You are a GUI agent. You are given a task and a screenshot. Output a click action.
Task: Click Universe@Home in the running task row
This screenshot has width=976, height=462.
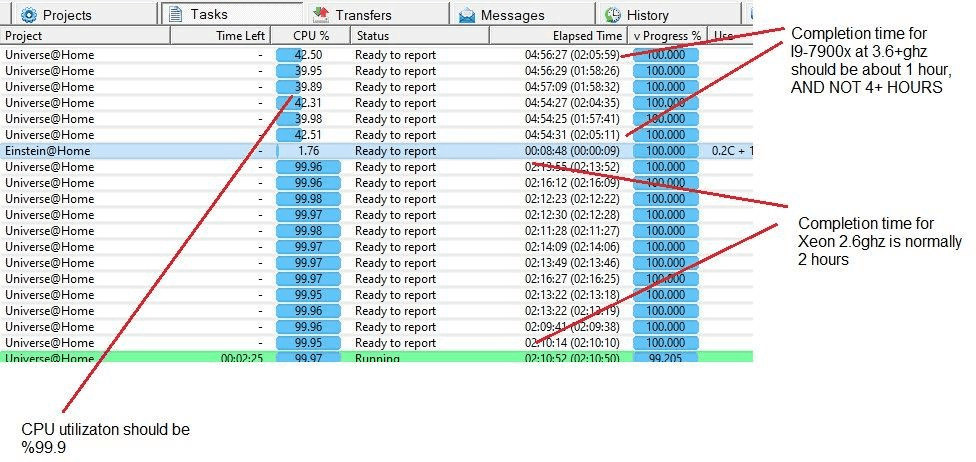tap(50, 358)
